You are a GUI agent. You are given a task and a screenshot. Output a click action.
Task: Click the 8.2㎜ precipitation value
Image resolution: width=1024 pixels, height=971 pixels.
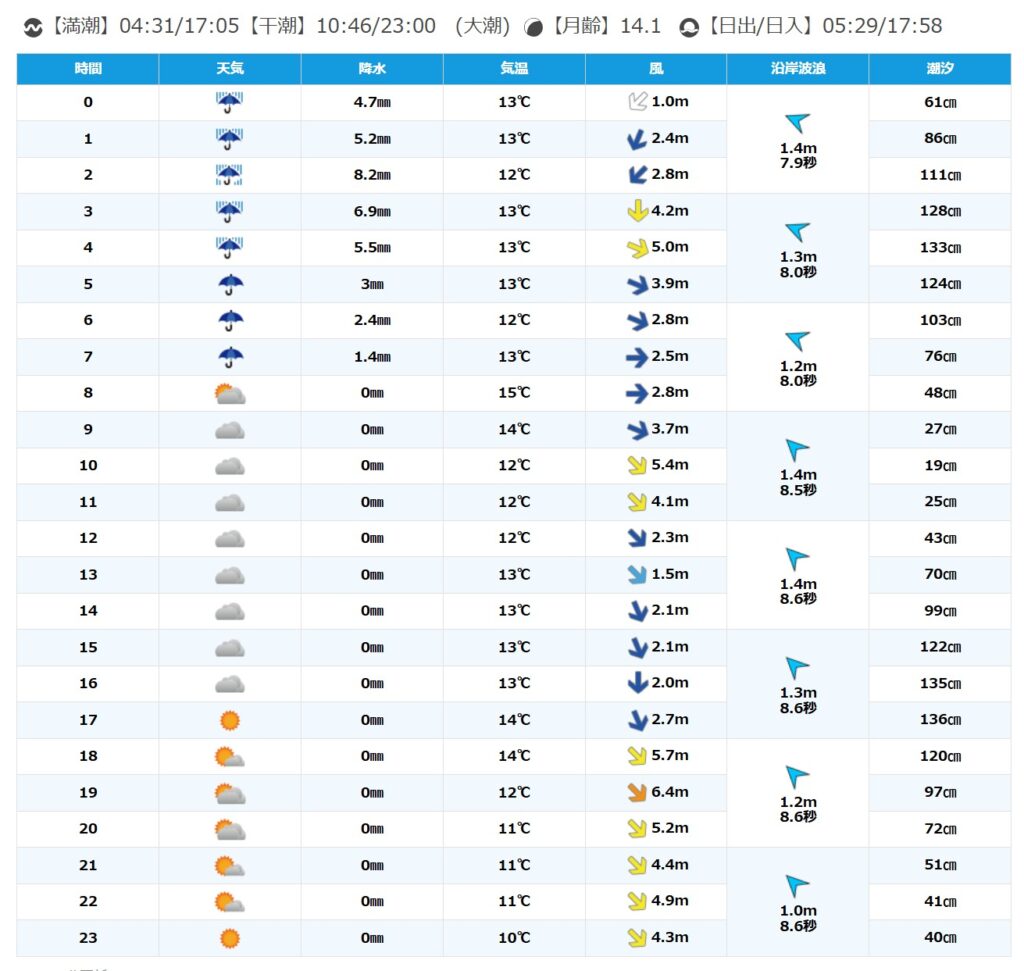click(x=372, y=175)
